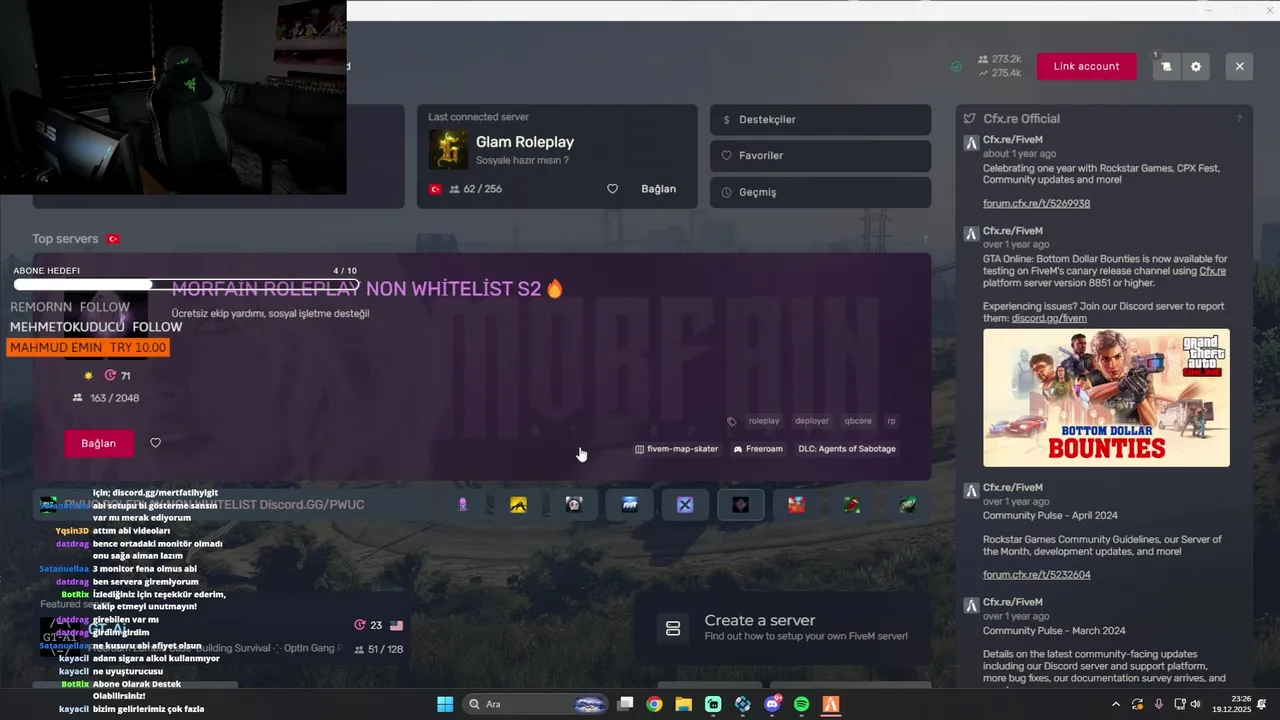Select the skull face server icon
This screenshot has width=1280, height=720.
[573, 505]
